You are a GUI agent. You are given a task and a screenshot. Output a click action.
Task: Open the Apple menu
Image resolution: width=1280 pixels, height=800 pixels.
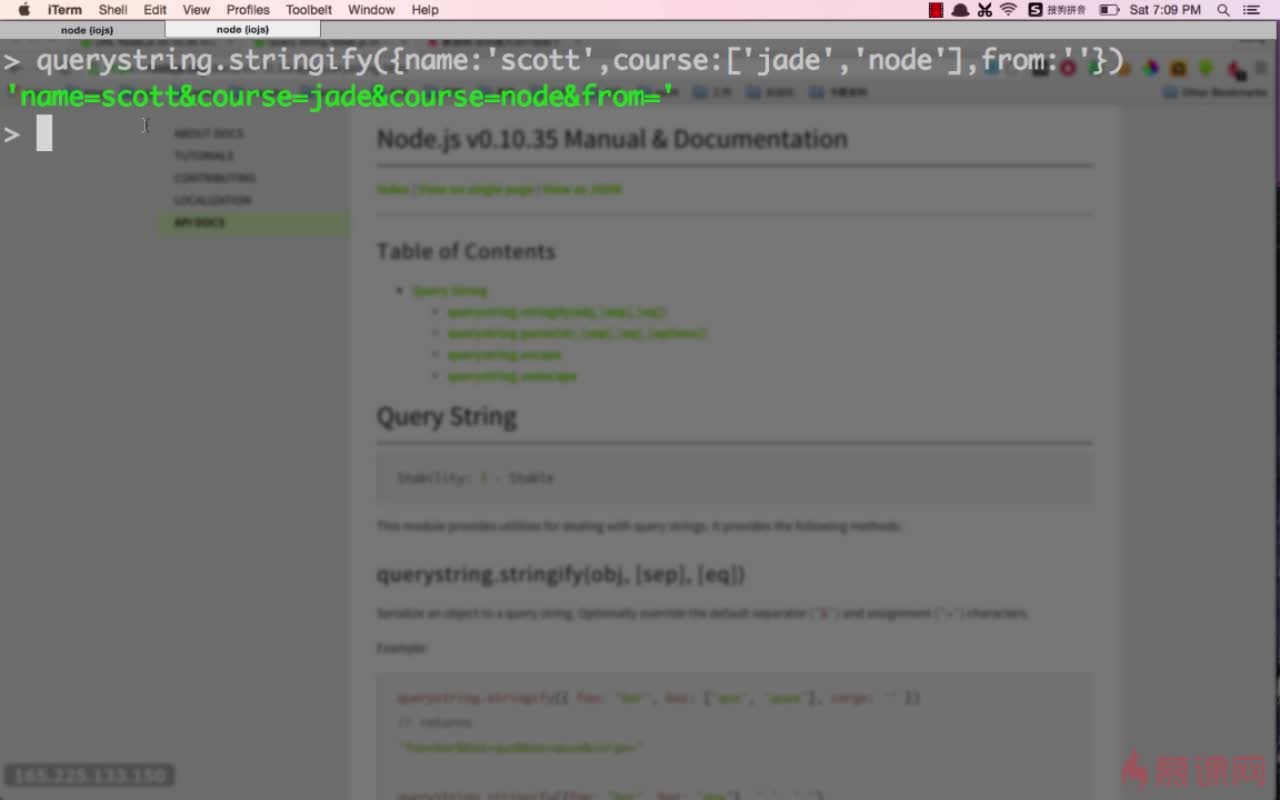point(24,10)
